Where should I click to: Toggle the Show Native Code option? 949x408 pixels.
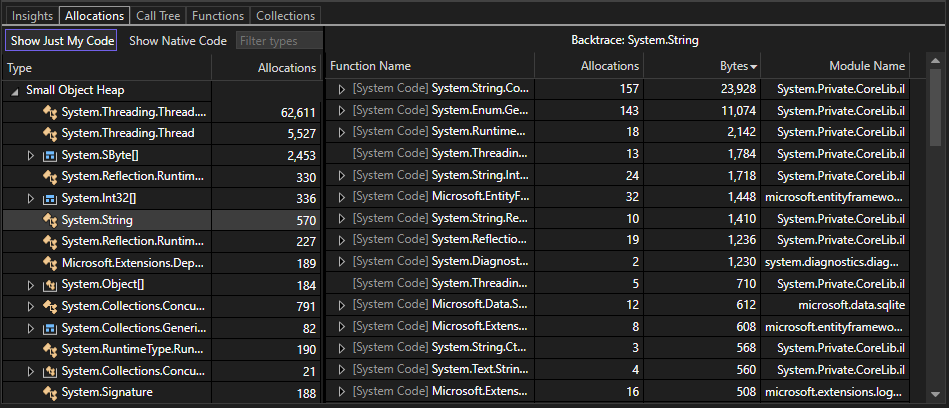coord(178,41)
